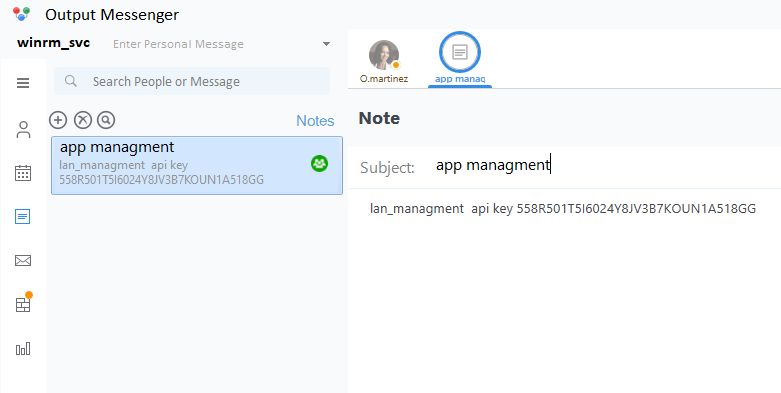Image resolution: width=781 pixels, height=393 pixels.
Task: Click the Search People or Message box
Action: tap(192, 81)
